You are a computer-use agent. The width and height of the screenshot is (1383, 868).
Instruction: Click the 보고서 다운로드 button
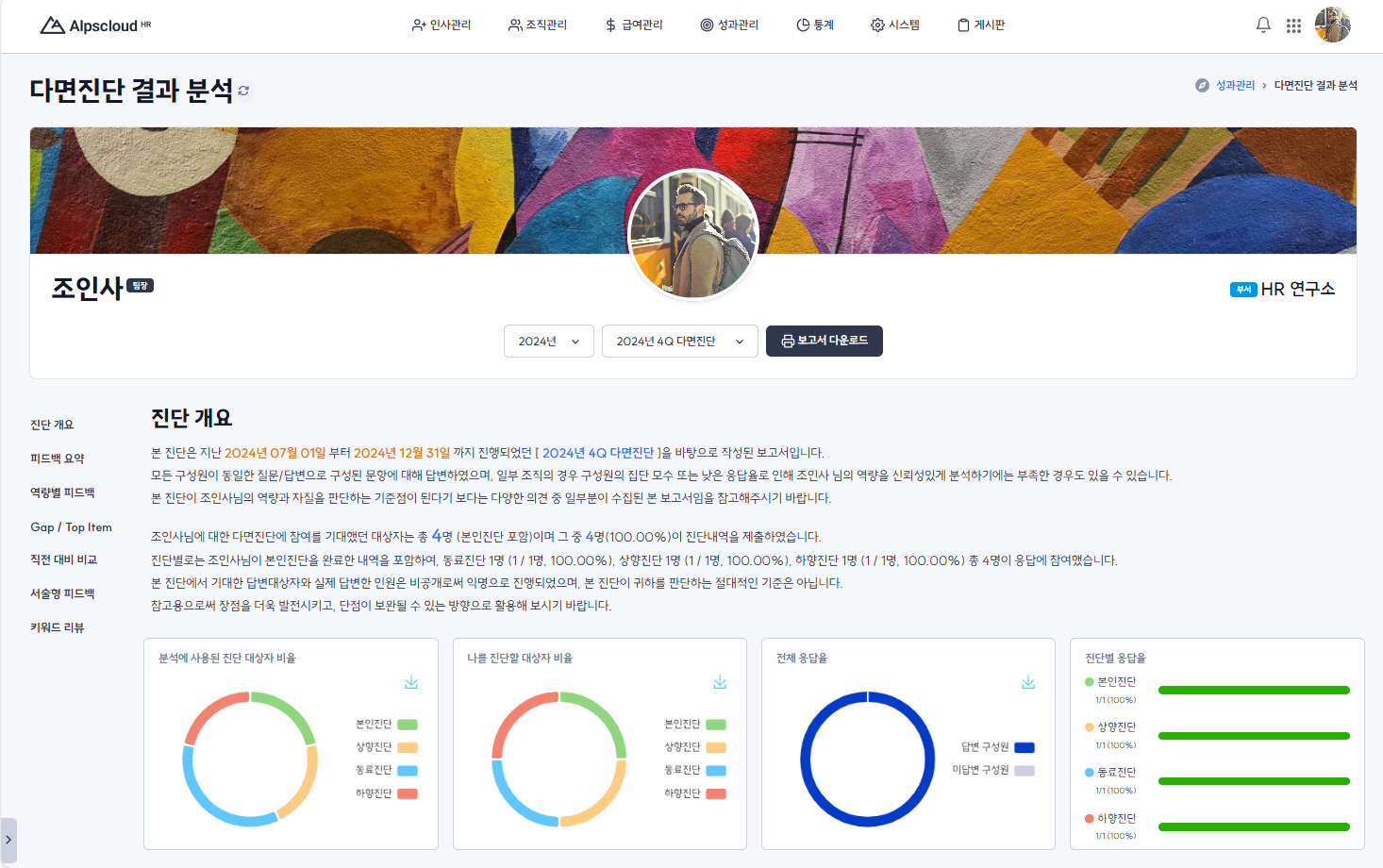(824, 341)
